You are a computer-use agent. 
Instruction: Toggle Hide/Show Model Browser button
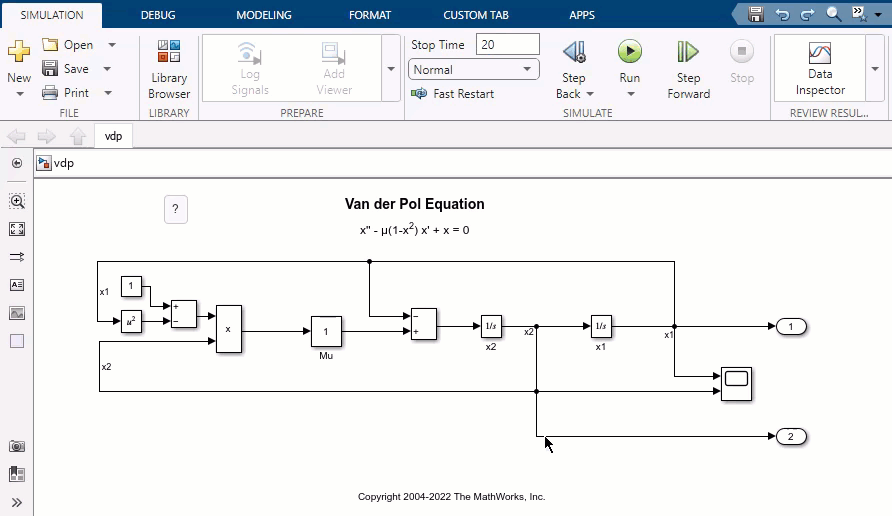[17, 163]
